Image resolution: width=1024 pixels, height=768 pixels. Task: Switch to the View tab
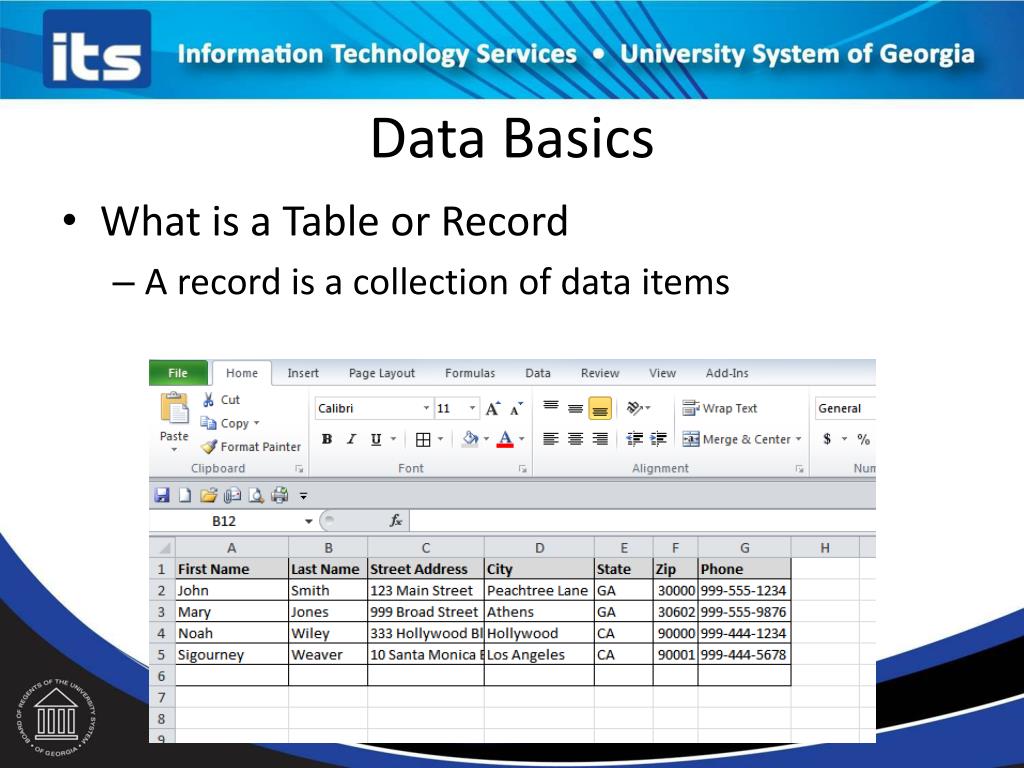[x=662, y=373]
